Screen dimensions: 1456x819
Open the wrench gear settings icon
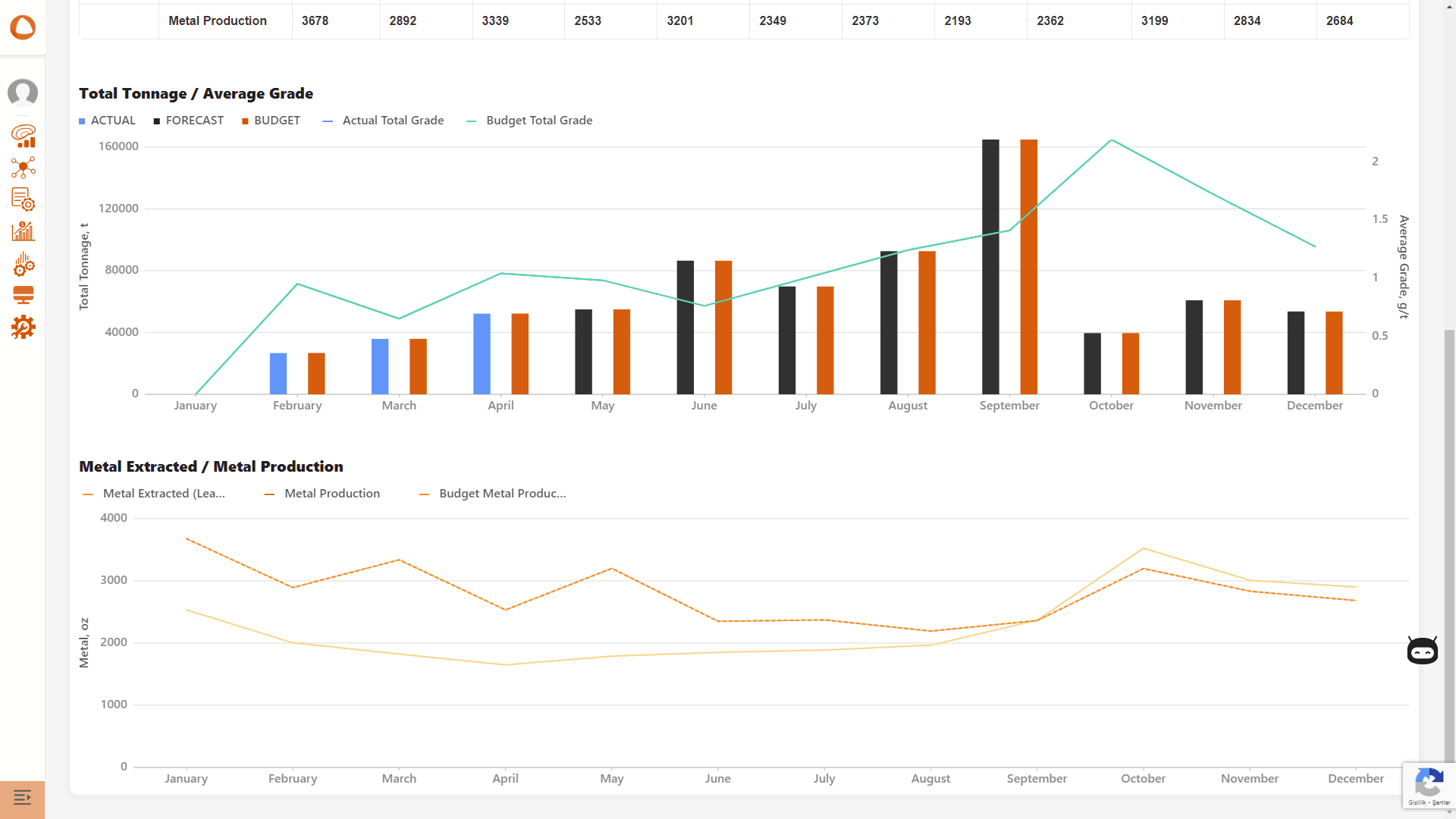(24, 328)
